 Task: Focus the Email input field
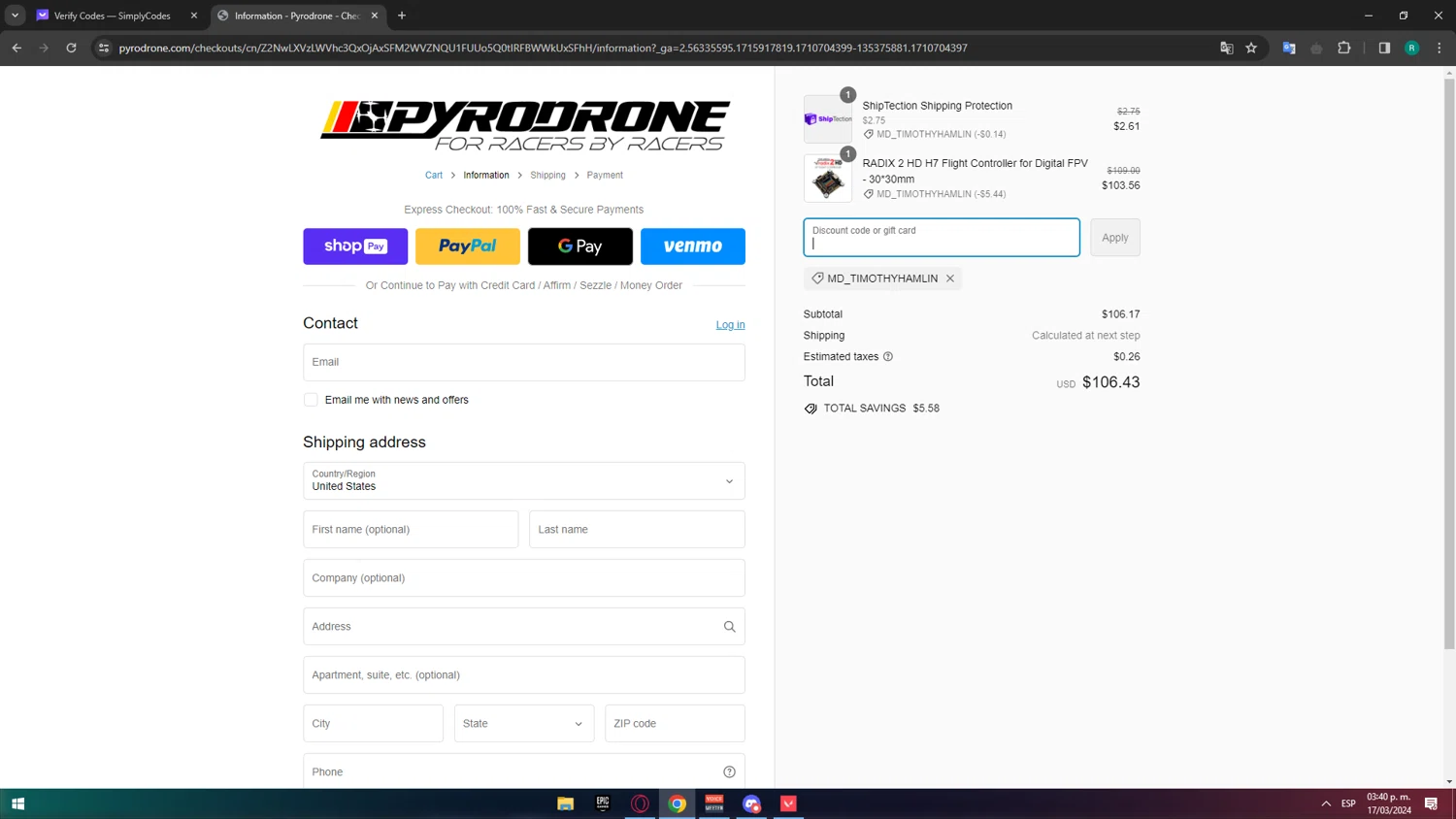point(524,362)
